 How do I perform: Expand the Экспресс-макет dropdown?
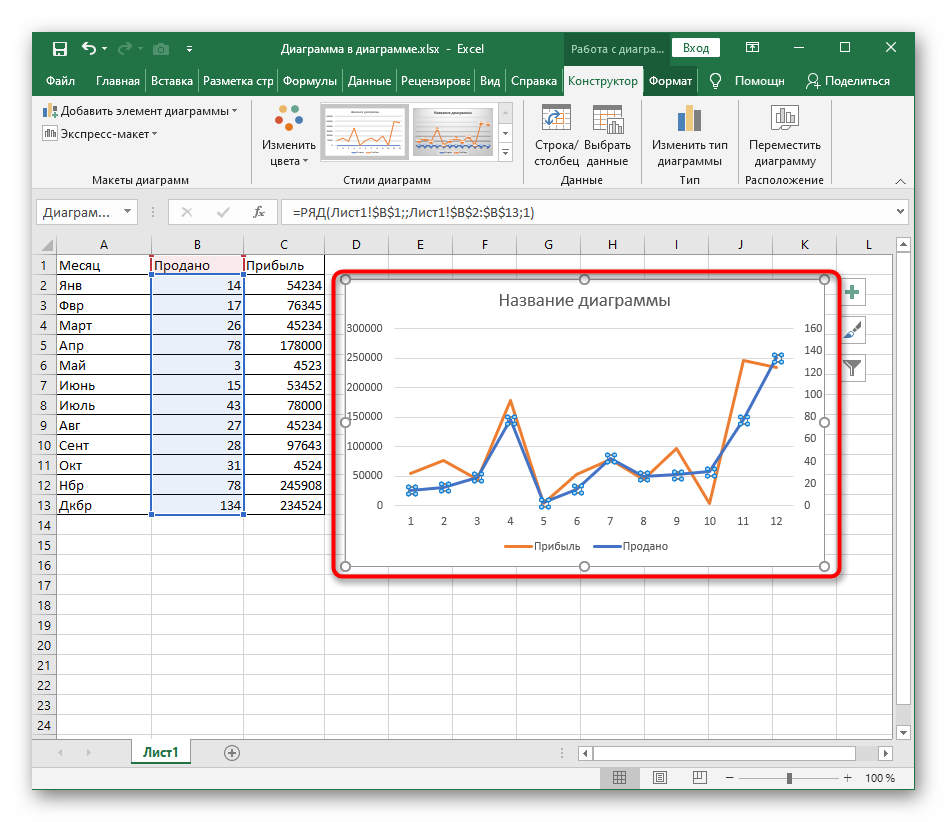point(100,134)
